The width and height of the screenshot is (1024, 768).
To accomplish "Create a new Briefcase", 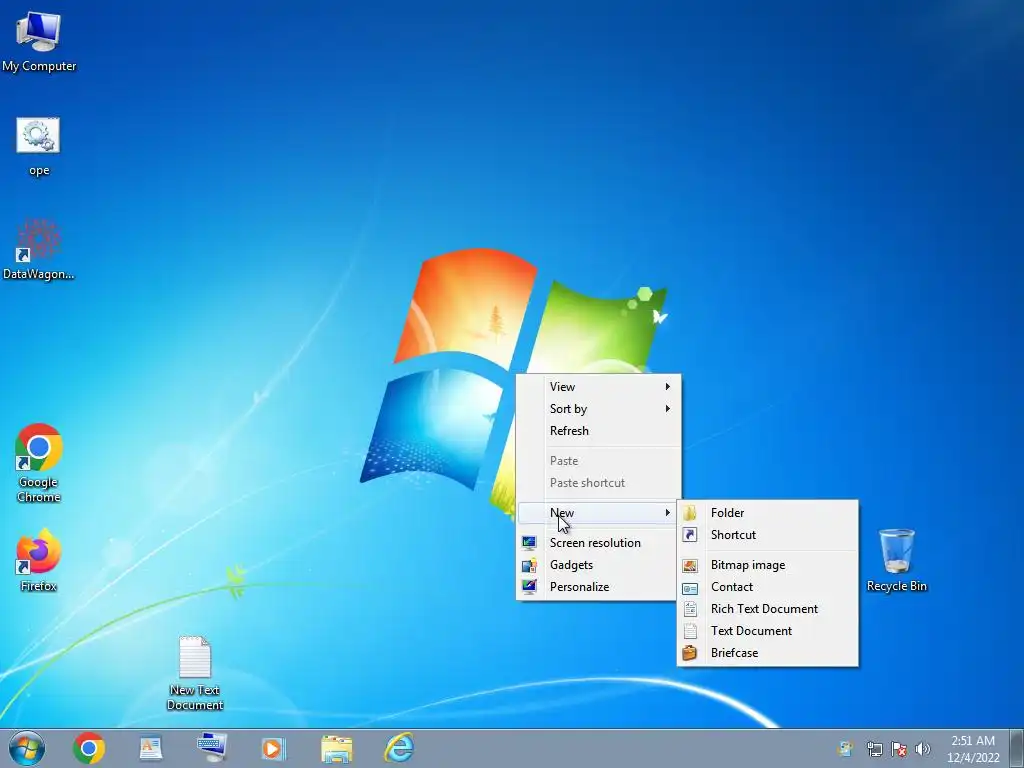I will click(x=767, y=652).
